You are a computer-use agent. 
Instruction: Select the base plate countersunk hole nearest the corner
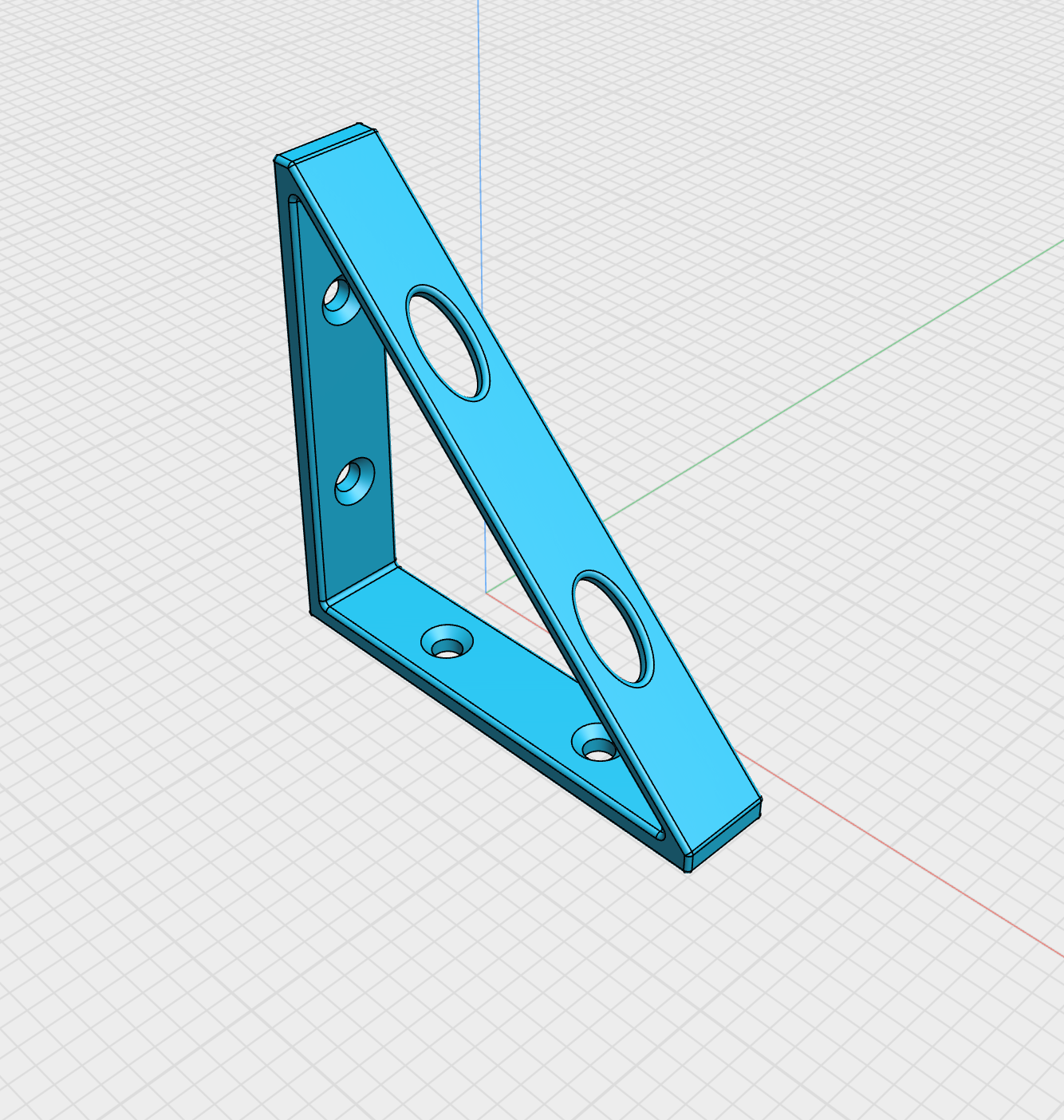click(x=447, y=641)
